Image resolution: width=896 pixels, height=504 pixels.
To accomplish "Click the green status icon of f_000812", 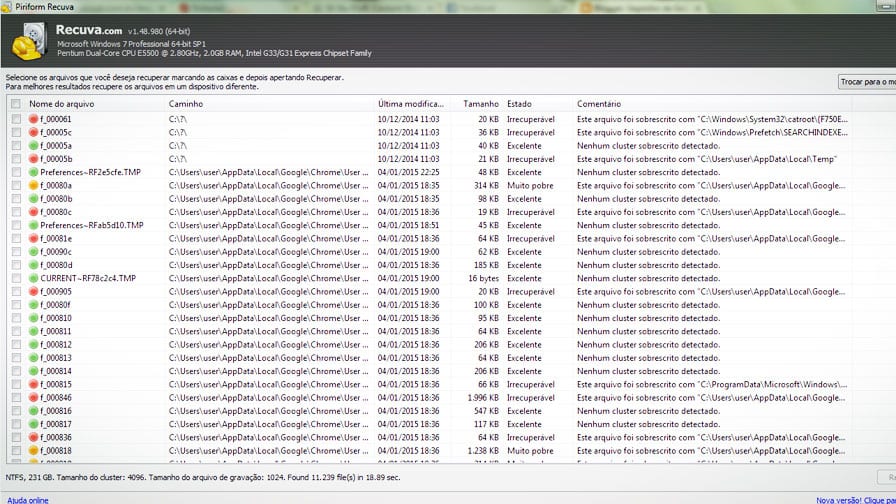I will (34, 345).
